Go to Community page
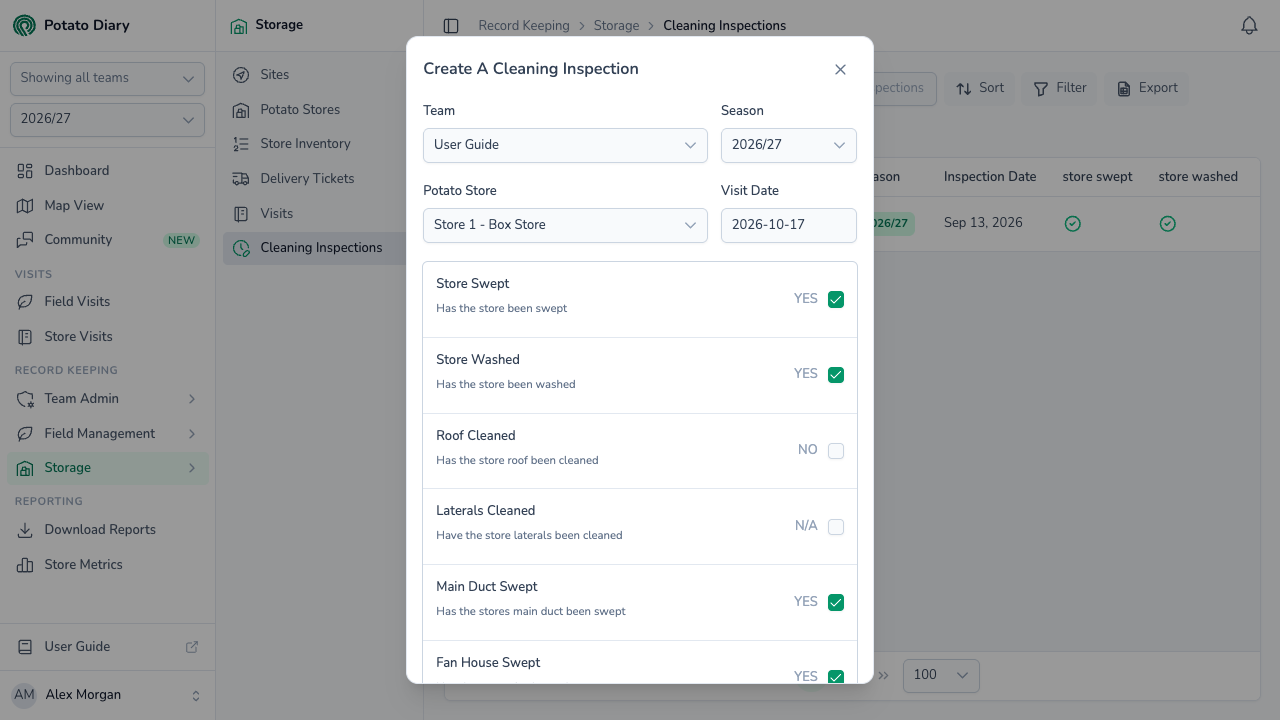1280x720 pixels. point(107,240)
